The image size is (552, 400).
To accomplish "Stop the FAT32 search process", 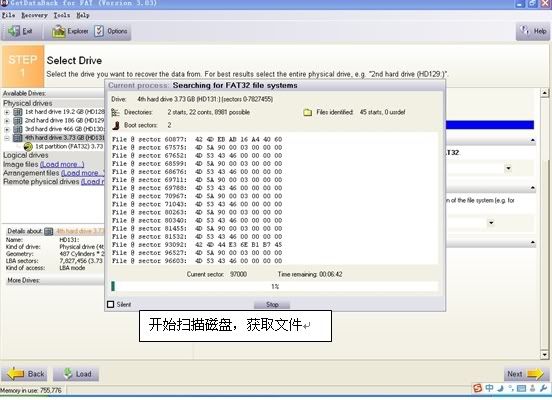I will 272,305.
